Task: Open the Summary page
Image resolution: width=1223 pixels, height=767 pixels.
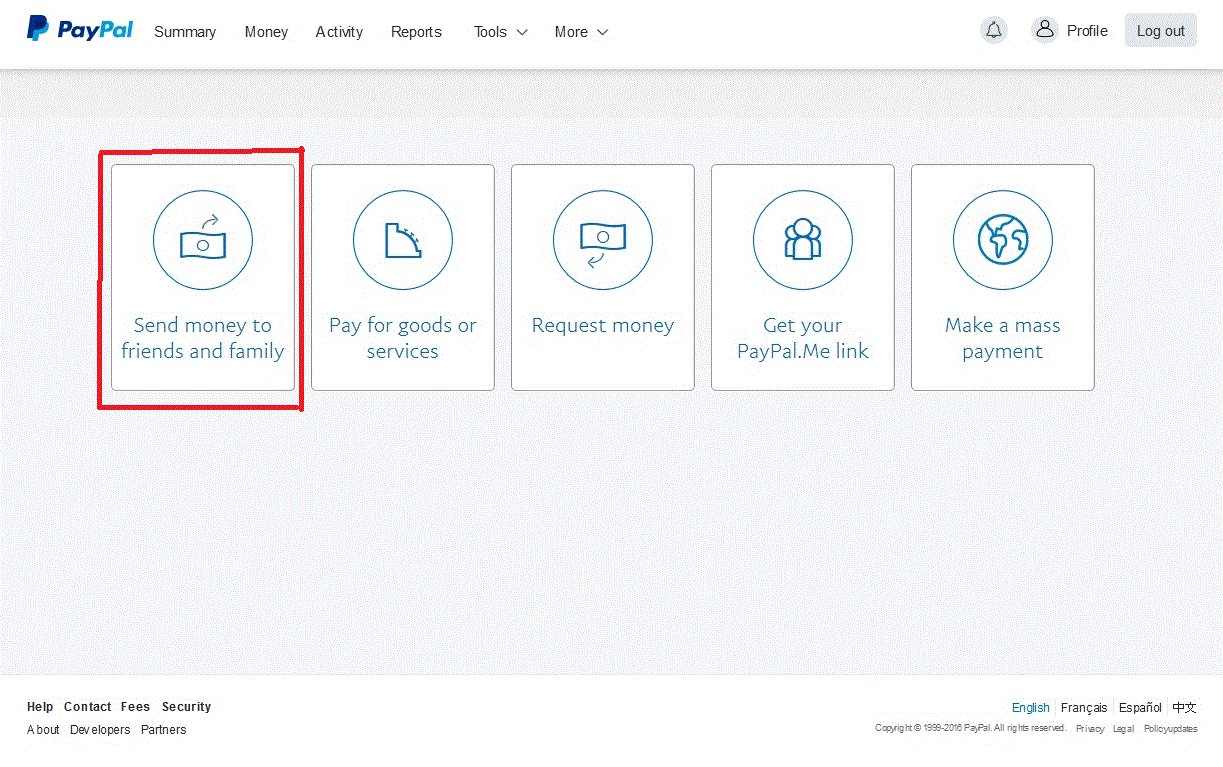Action: [x=185, y=32]
